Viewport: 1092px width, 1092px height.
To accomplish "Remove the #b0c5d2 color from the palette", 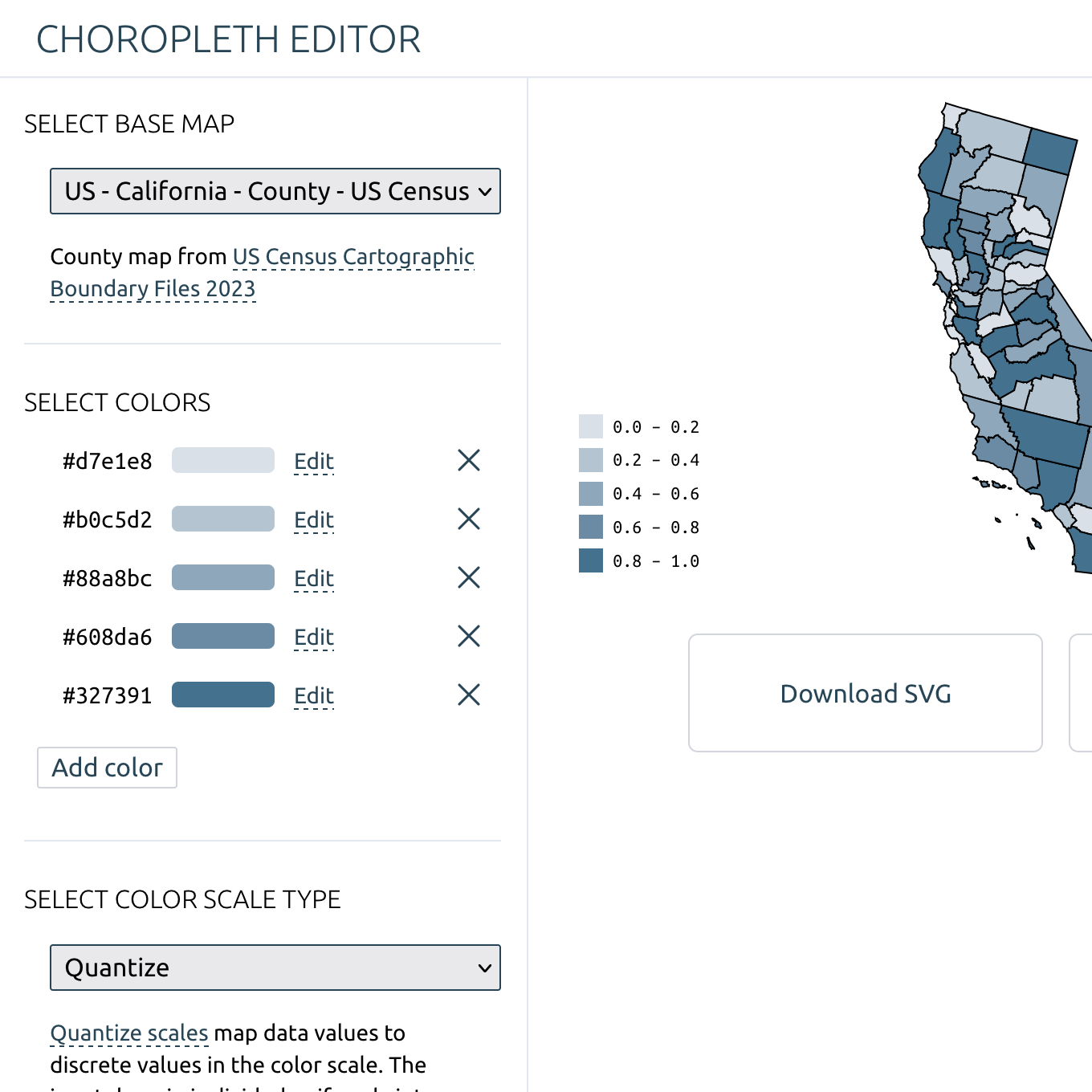I will point(468,519).
